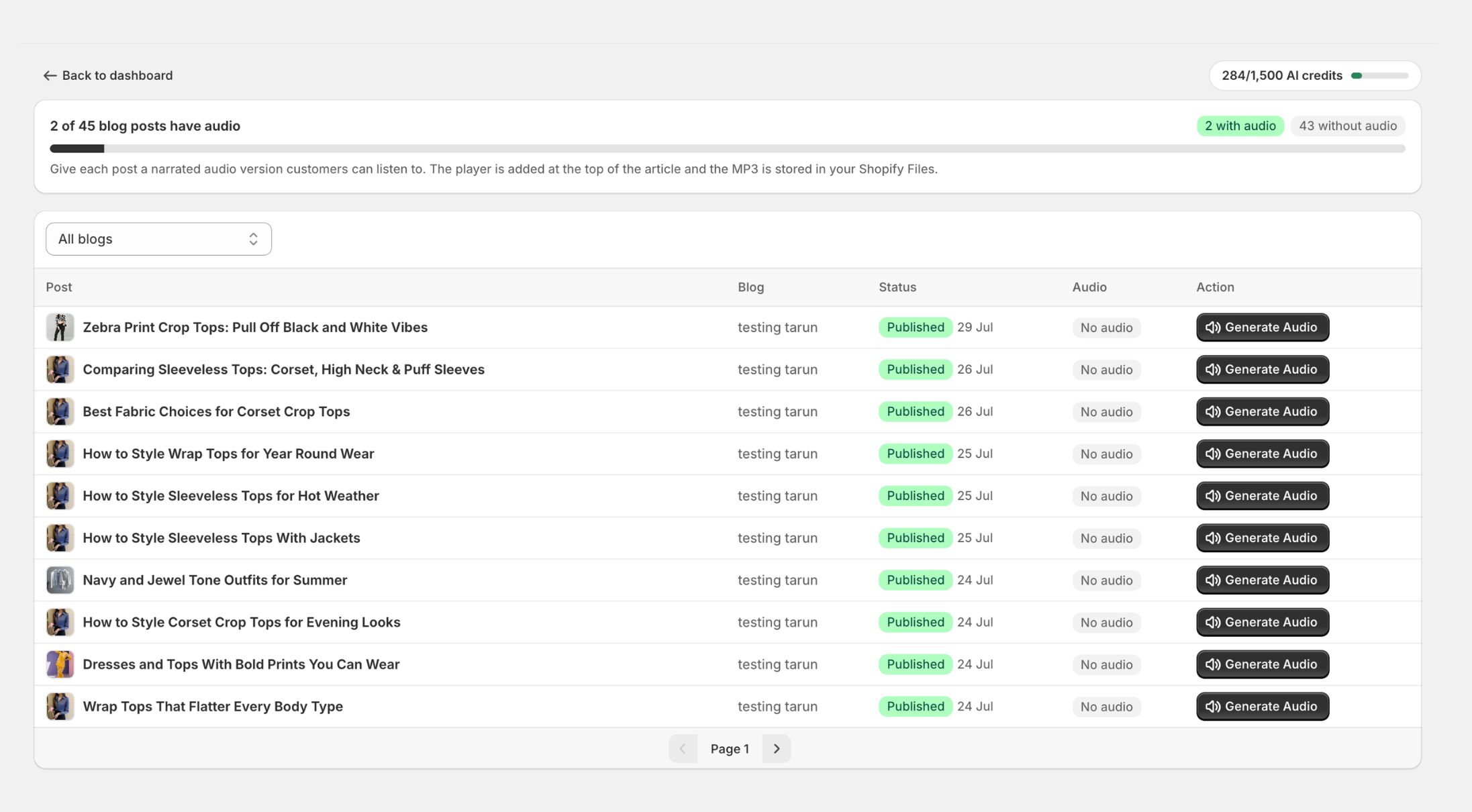This screenshot has height=812, width=1472.
Task: Generate audio for Corset Crop Tops Evening post
Action: click(x=1263, y=622)
